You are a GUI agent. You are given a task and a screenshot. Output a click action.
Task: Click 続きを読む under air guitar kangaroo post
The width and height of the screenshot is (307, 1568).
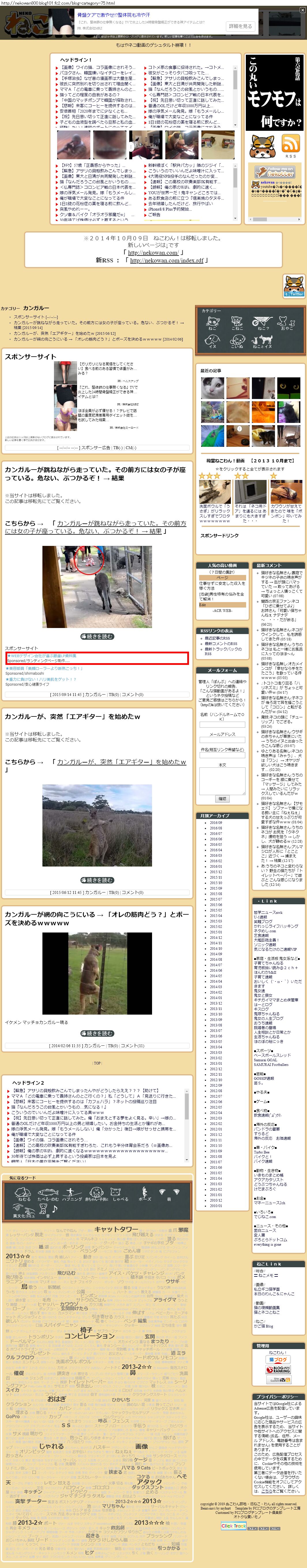point(97,879)
